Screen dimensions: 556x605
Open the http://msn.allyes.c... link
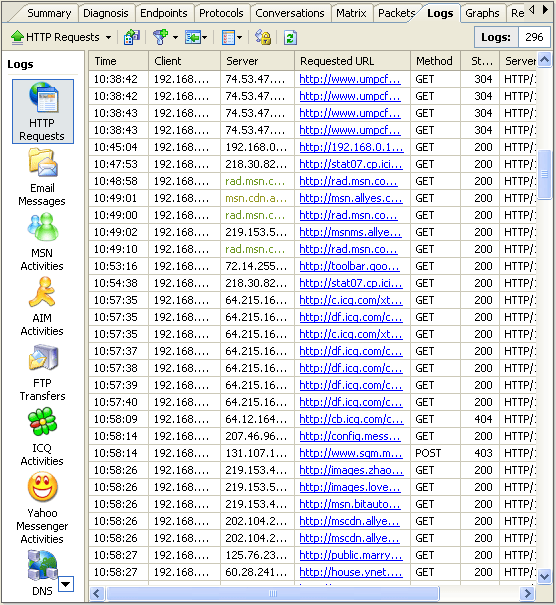coord(351,198)
